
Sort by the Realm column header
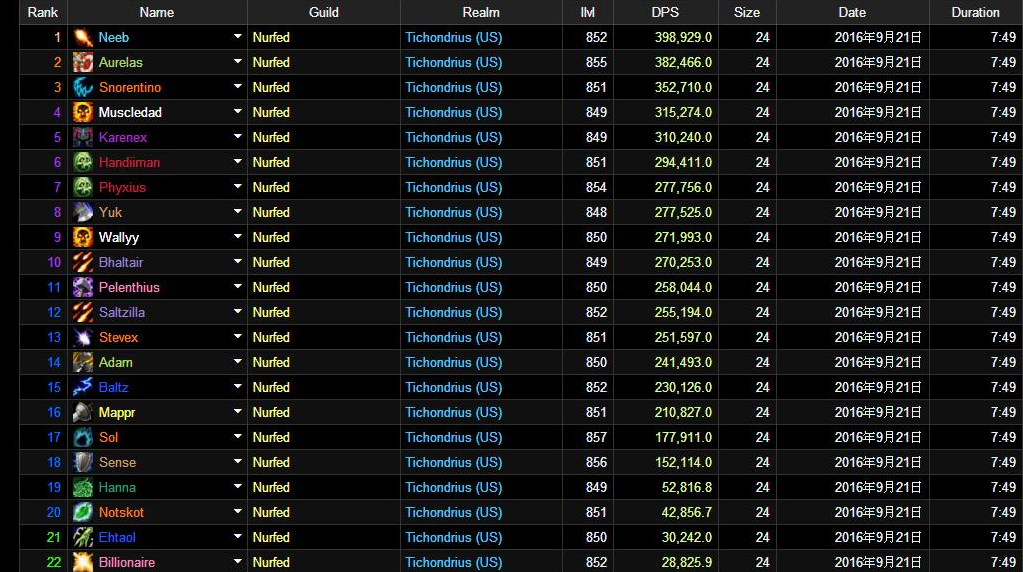point(481,12)
